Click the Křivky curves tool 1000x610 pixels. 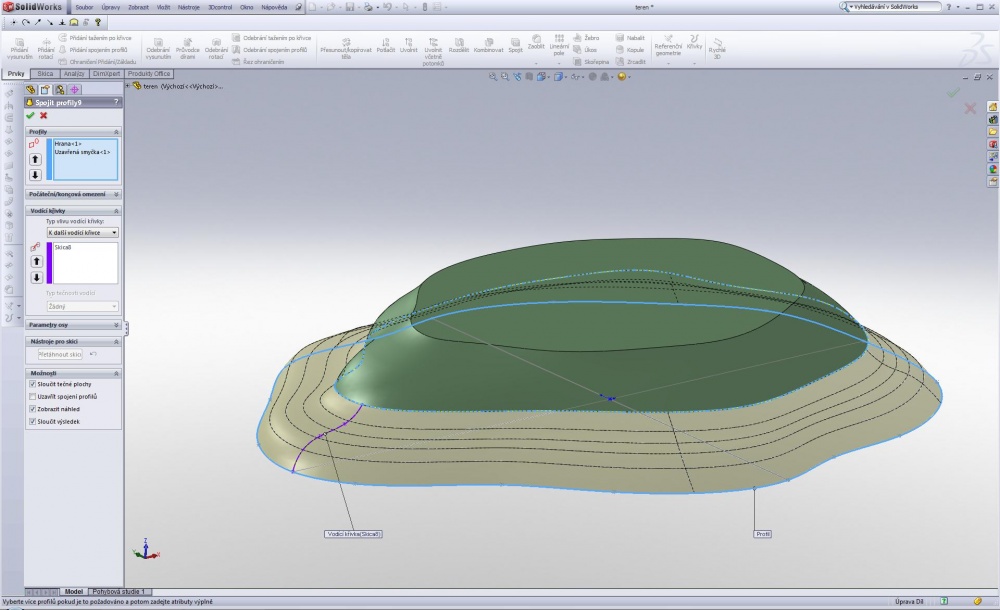695,43
